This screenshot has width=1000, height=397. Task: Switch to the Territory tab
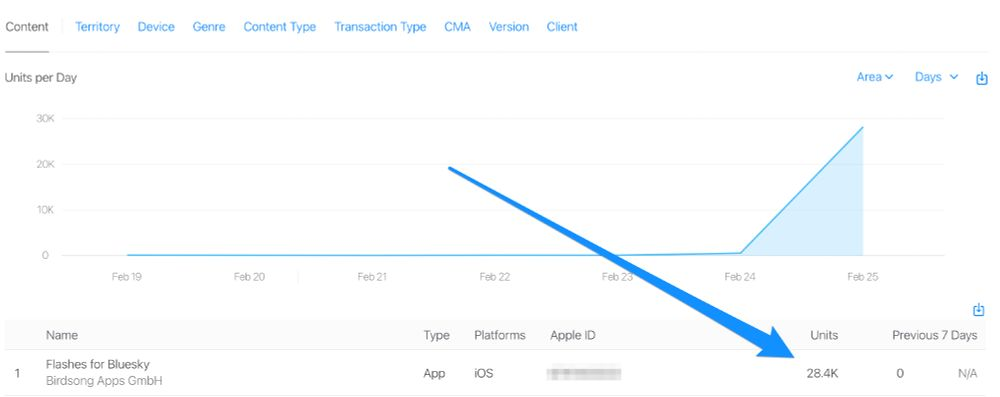click(x=97, y=27)
